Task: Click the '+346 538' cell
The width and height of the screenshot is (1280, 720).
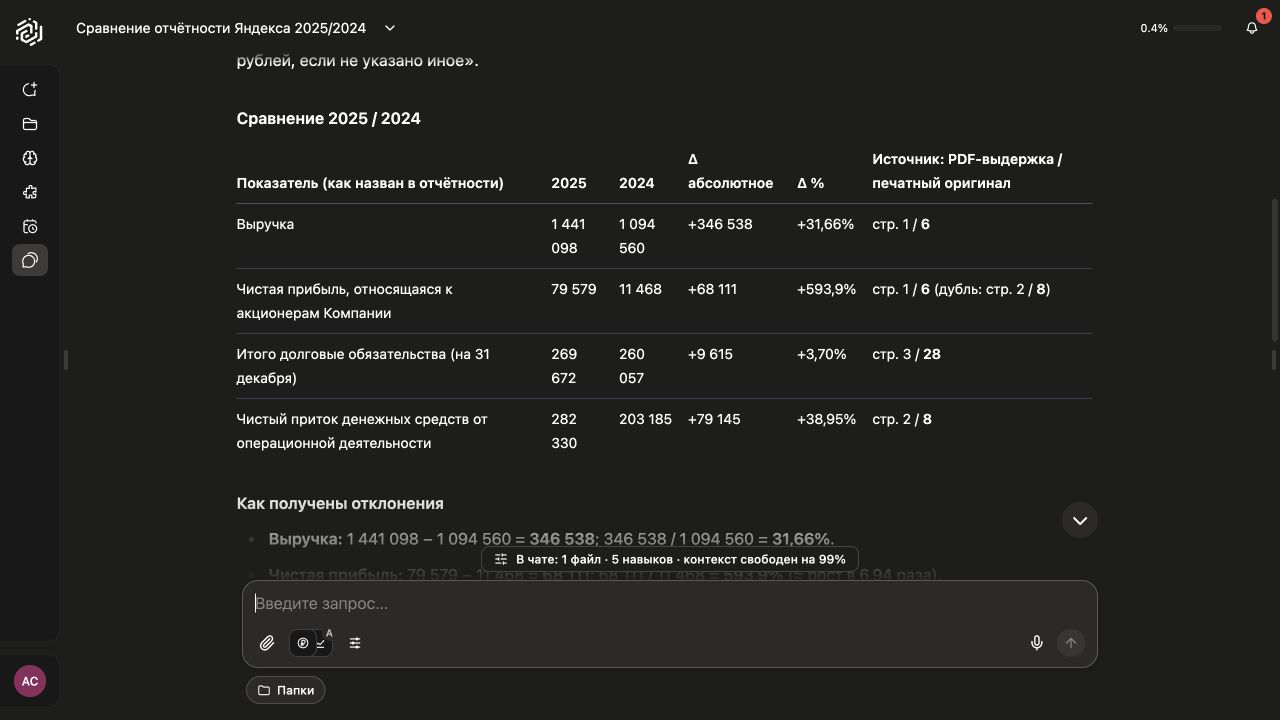Action: pos(720,224)
